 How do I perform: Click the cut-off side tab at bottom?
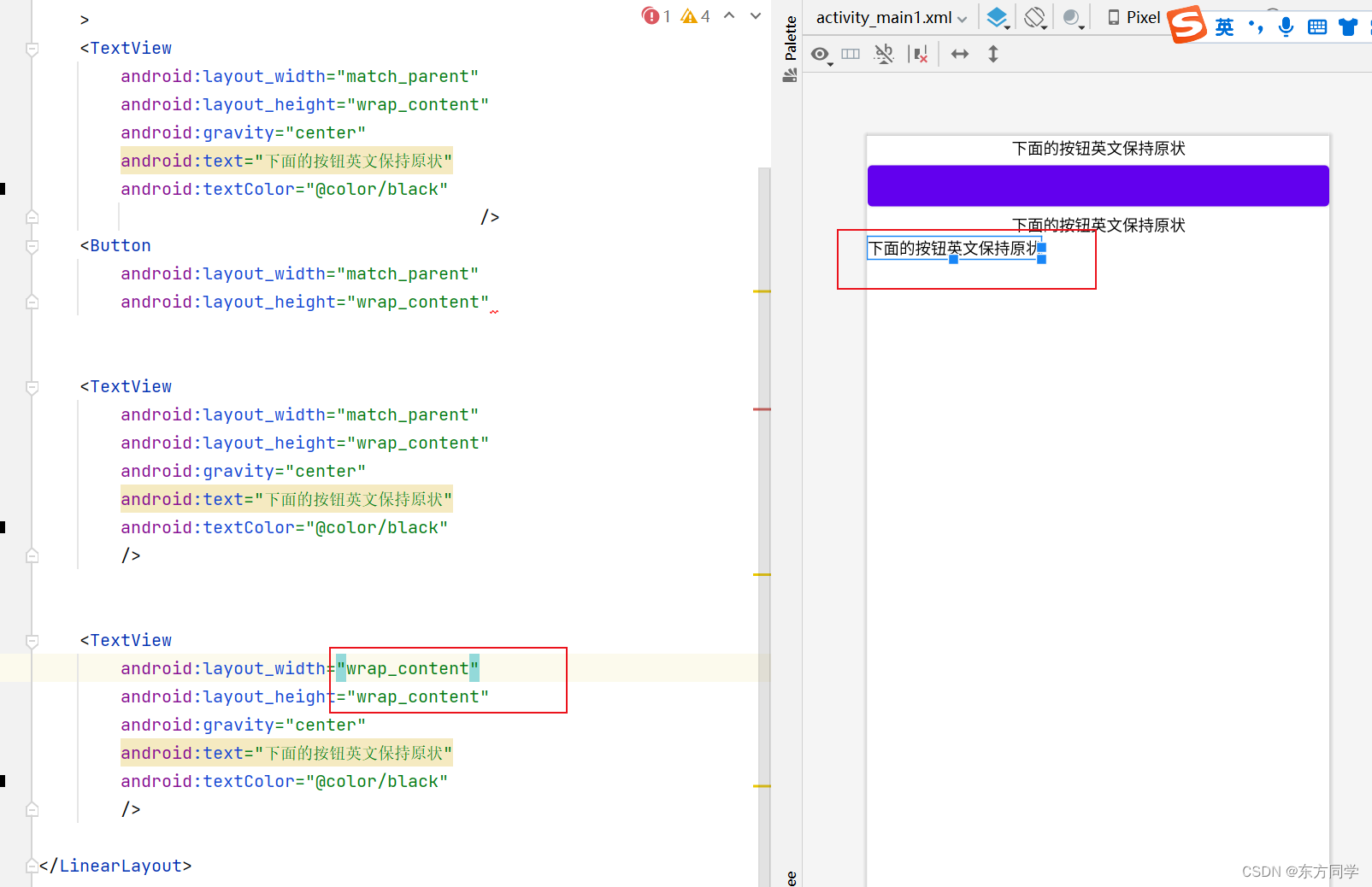791,878
